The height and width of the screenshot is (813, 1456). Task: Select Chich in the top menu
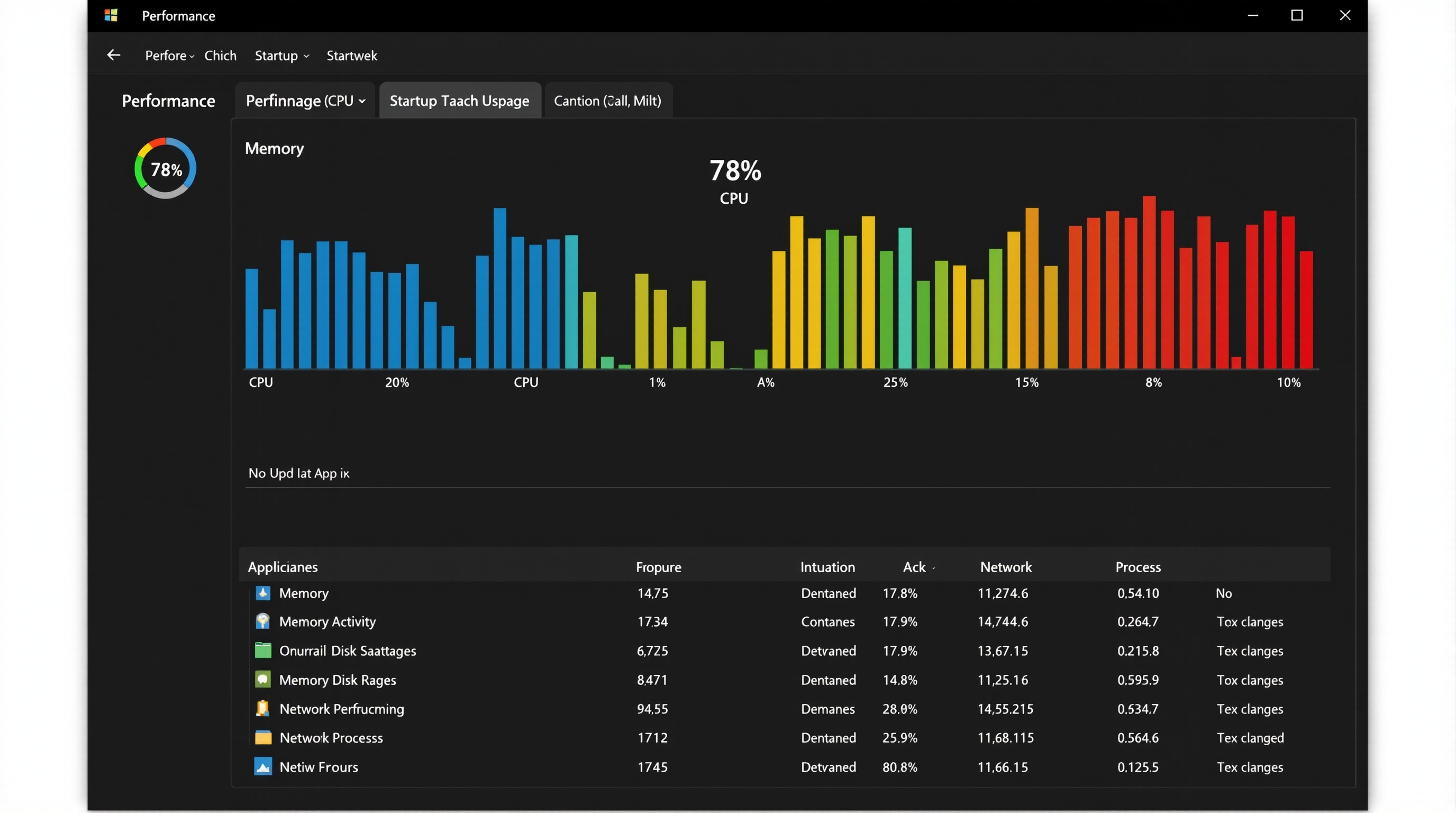221,56
